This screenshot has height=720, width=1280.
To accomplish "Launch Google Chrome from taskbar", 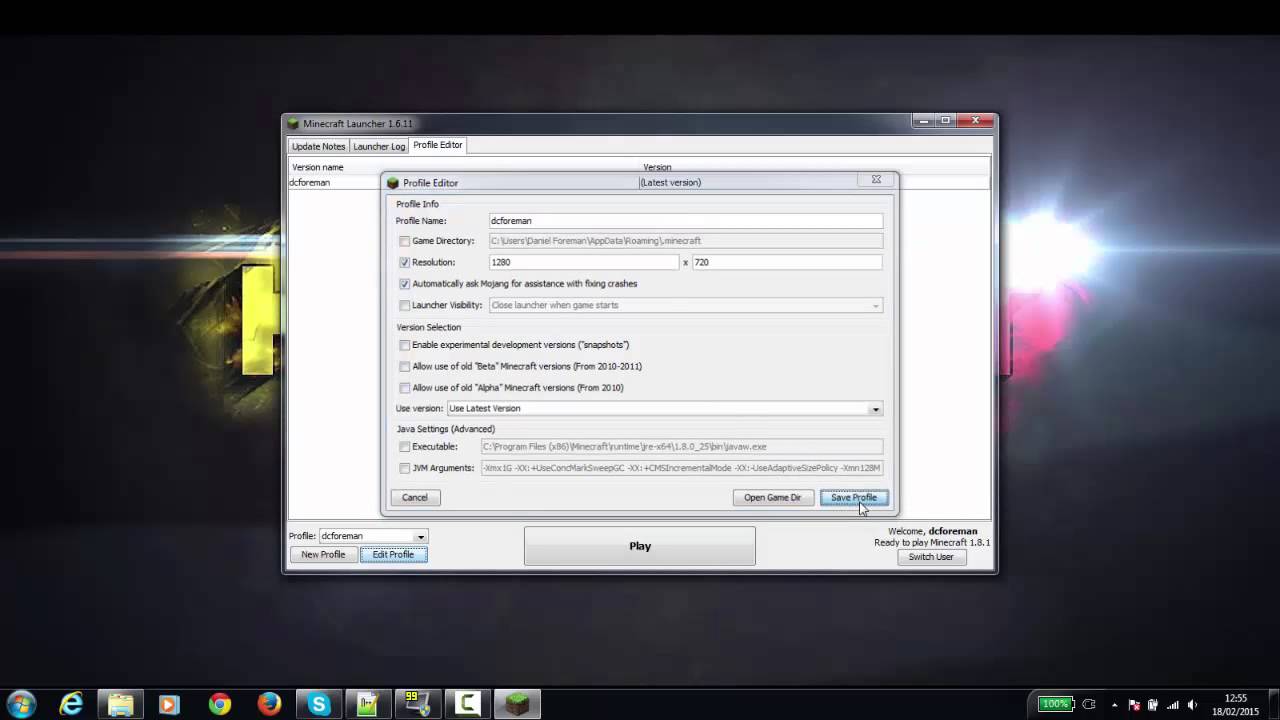I will 219,704.
